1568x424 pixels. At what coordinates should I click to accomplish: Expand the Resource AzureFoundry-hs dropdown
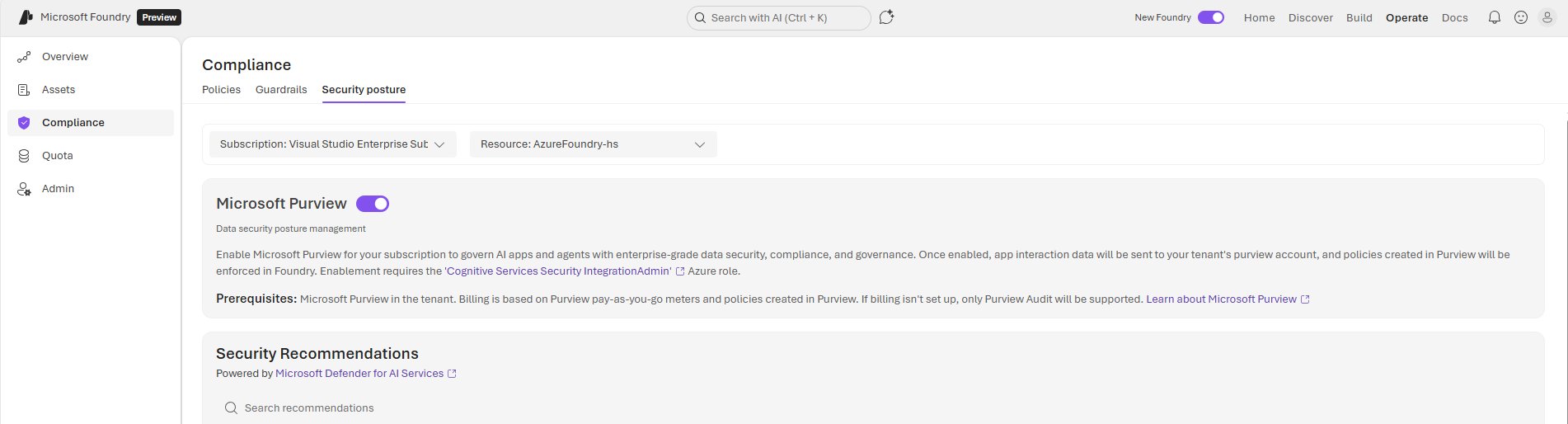tap(593, 144)
